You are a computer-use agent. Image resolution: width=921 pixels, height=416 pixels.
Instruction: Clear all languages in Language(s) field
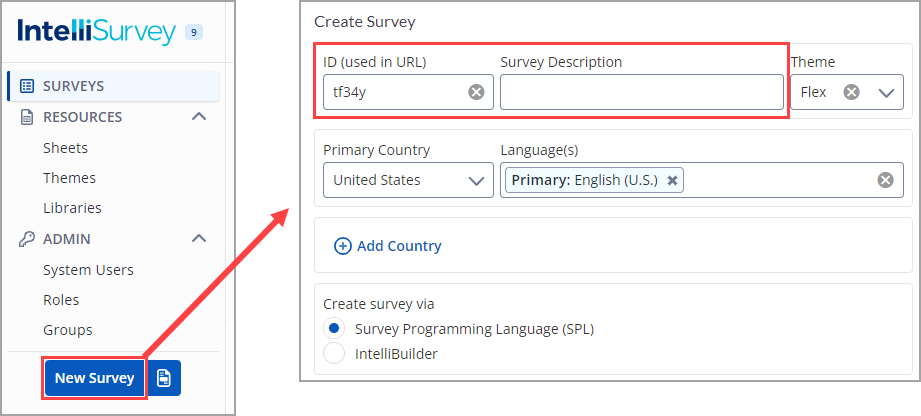[x=885, y=180]
